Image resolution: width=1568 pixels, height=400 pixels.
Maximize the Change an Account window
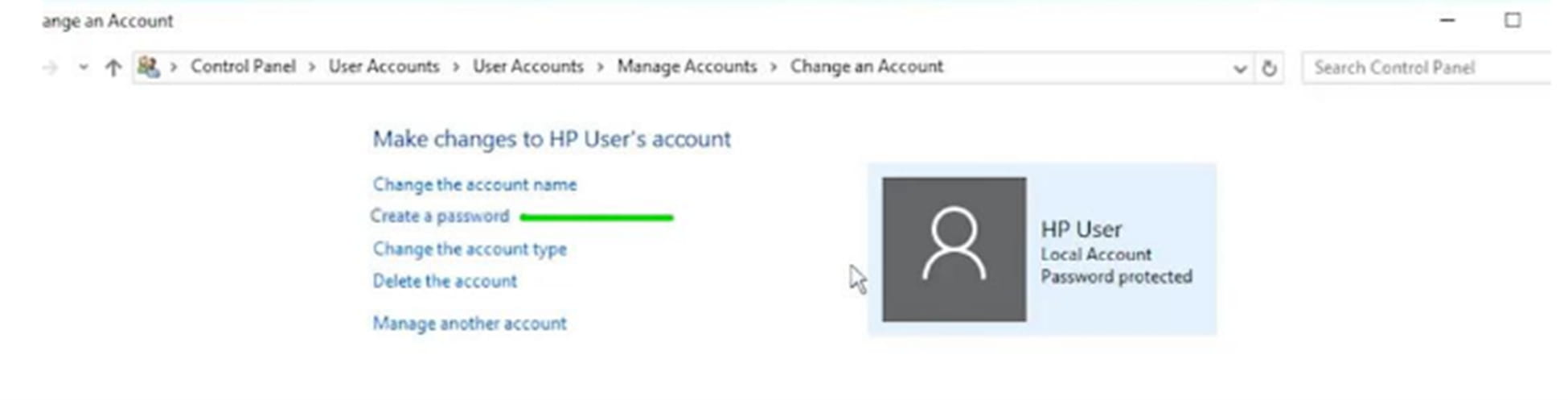(1512, 21)
